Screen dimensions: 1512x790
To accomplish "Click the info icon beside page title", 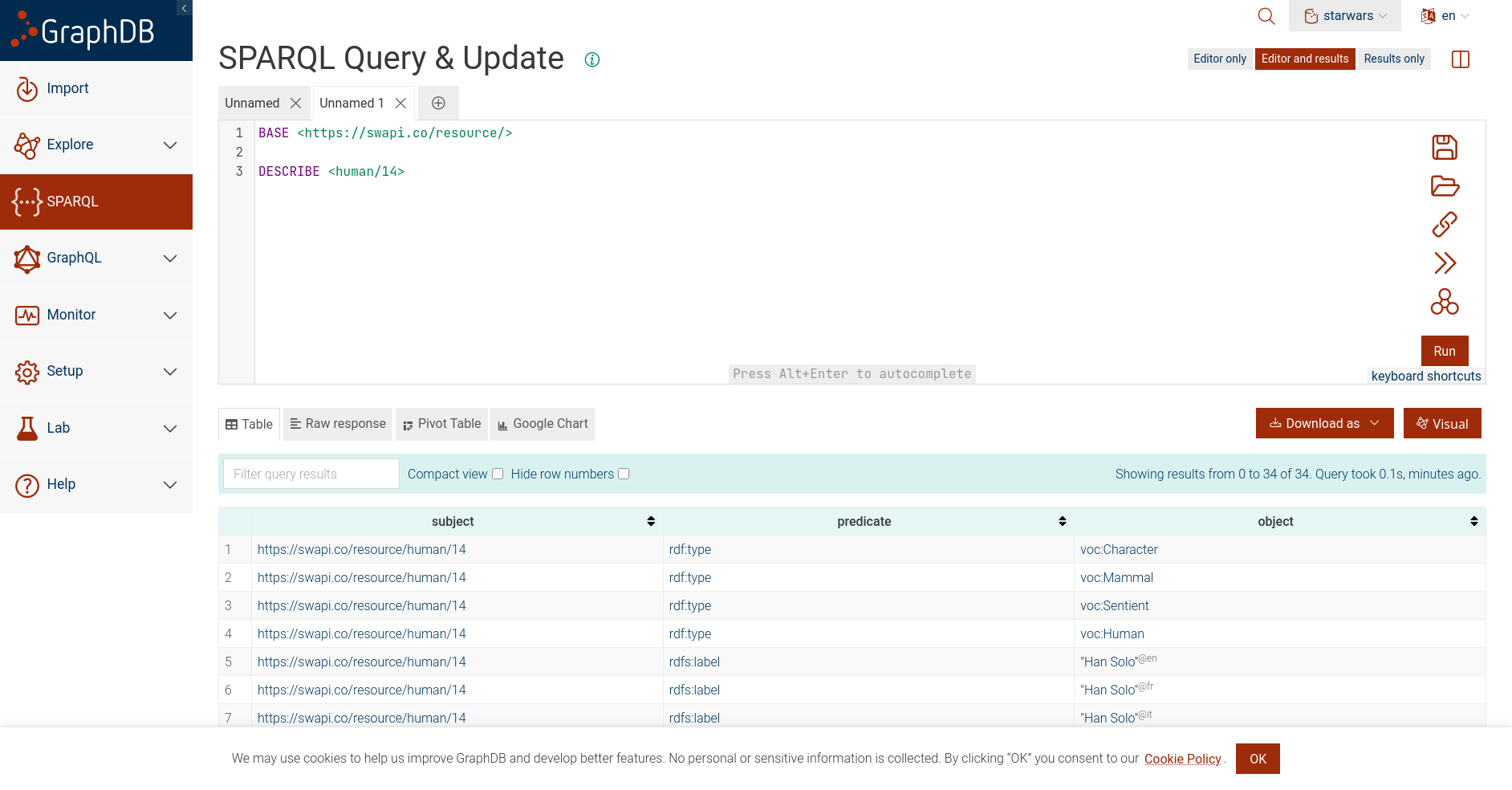I will pos(592,59).
